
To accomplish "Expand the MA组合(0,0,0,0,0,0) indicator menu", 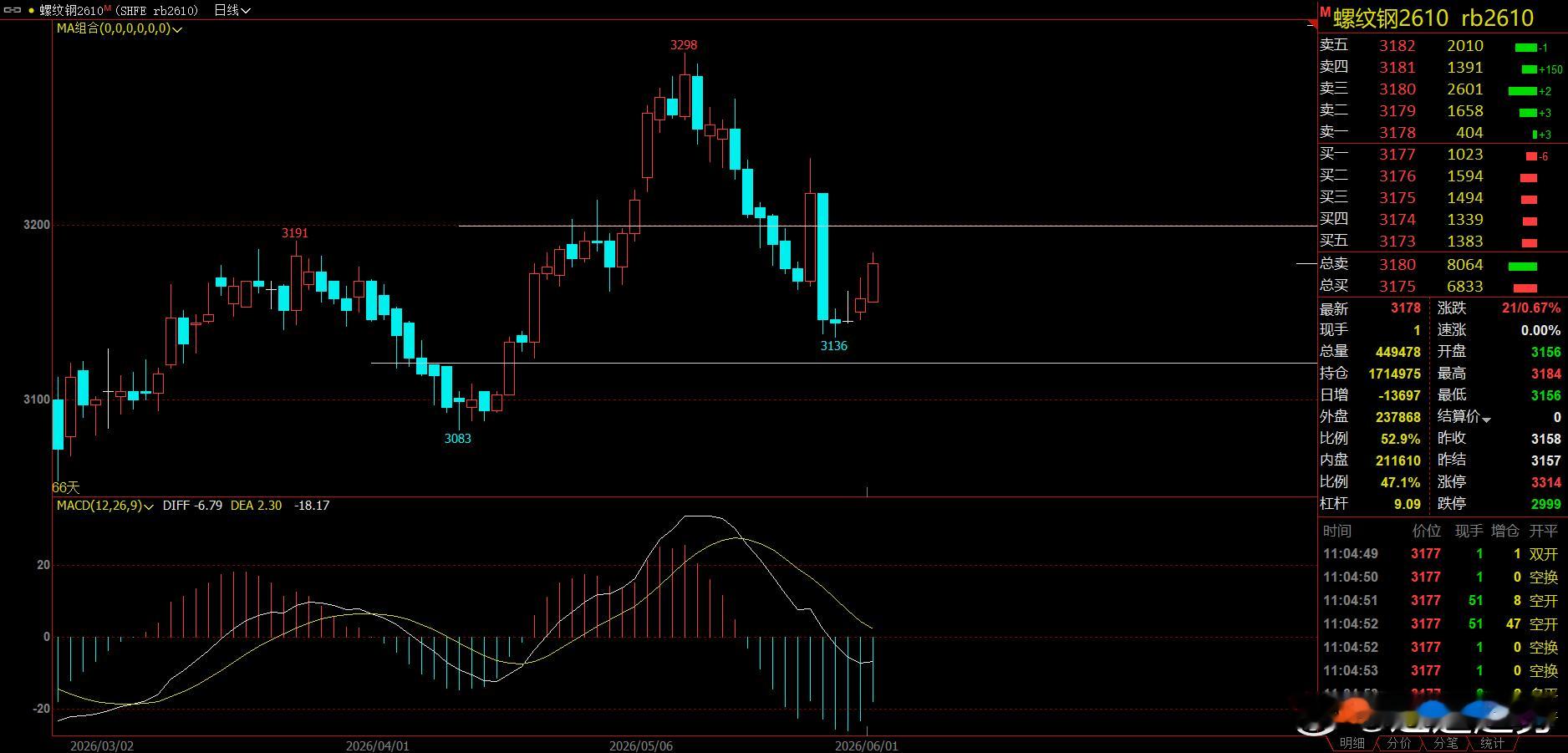I will [119, 28].
